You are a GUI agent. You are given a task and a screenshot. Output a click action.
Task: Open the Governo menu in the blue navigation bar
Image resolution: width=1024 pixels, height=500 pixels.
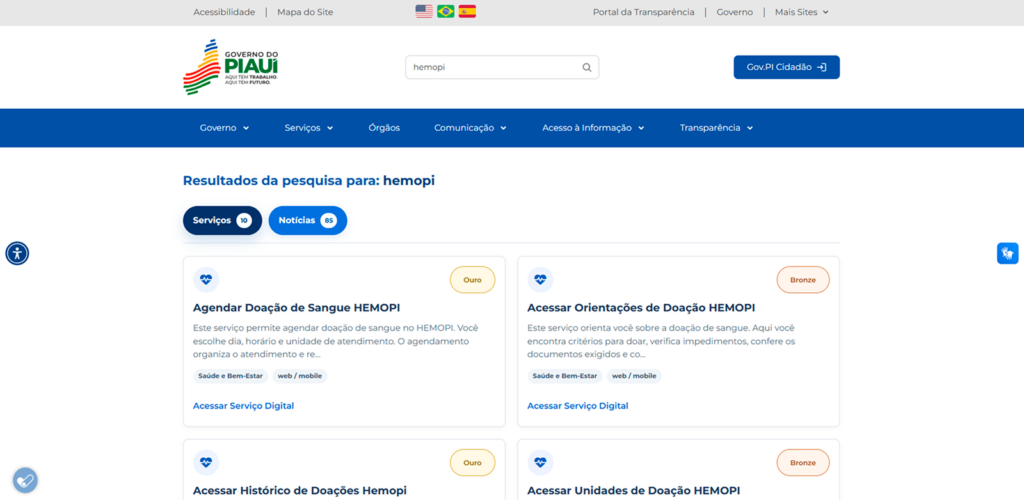(x=225, y=128)
